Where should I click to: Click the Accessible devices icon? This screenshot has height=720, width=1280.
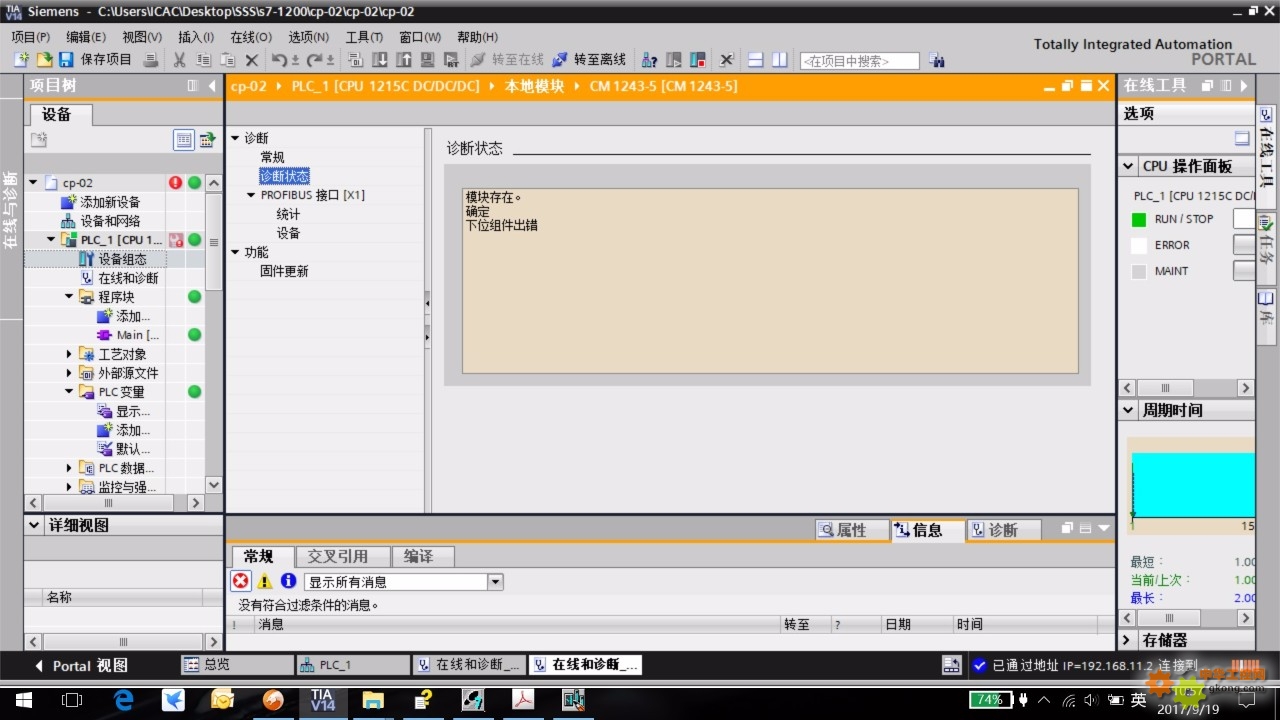point(650,60)
